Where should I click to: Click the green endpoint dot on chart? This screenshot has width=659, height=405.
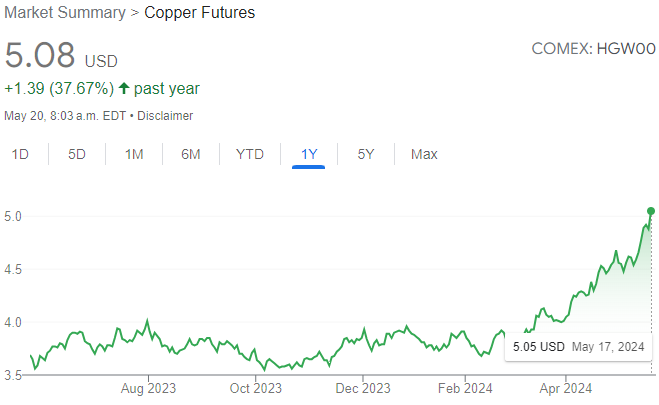tap(651, 211)
